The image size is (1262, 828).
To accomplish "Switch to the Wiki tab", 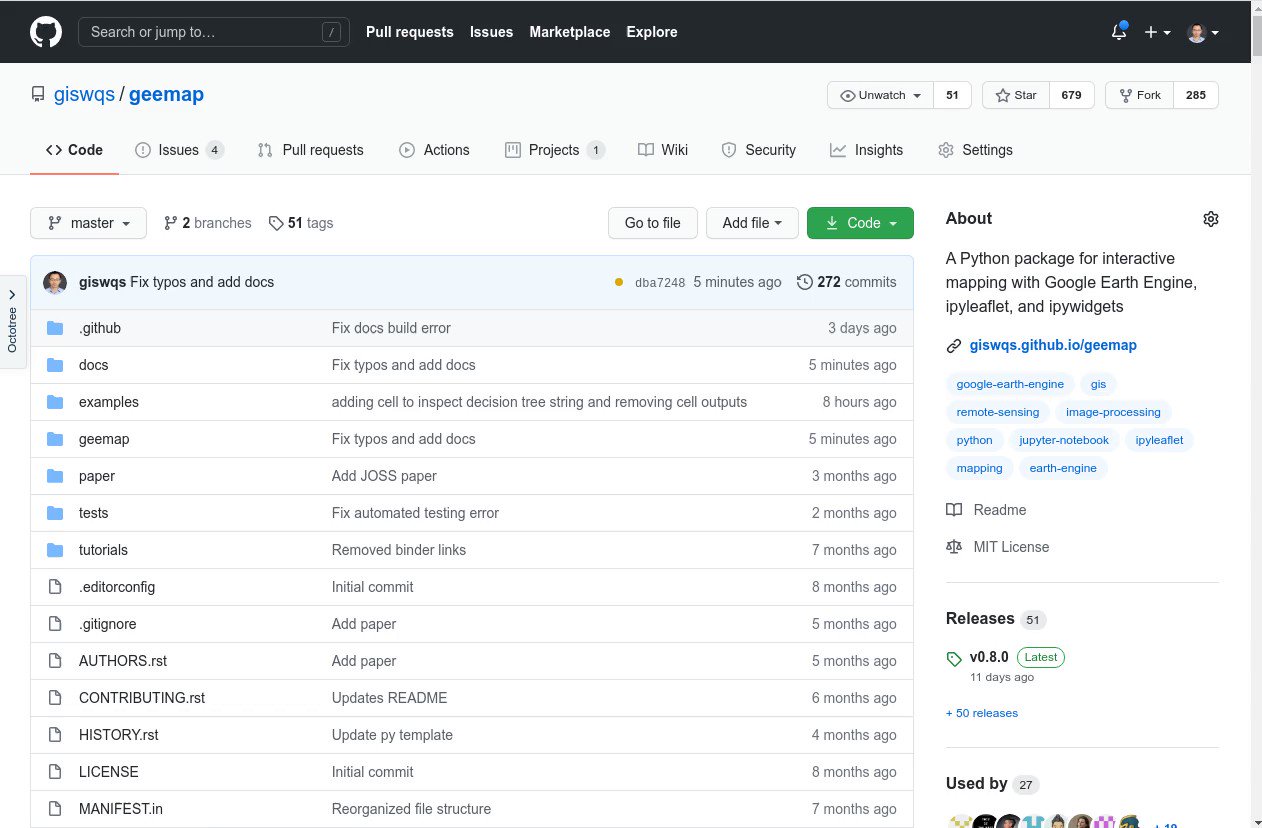I will point(663,150).
